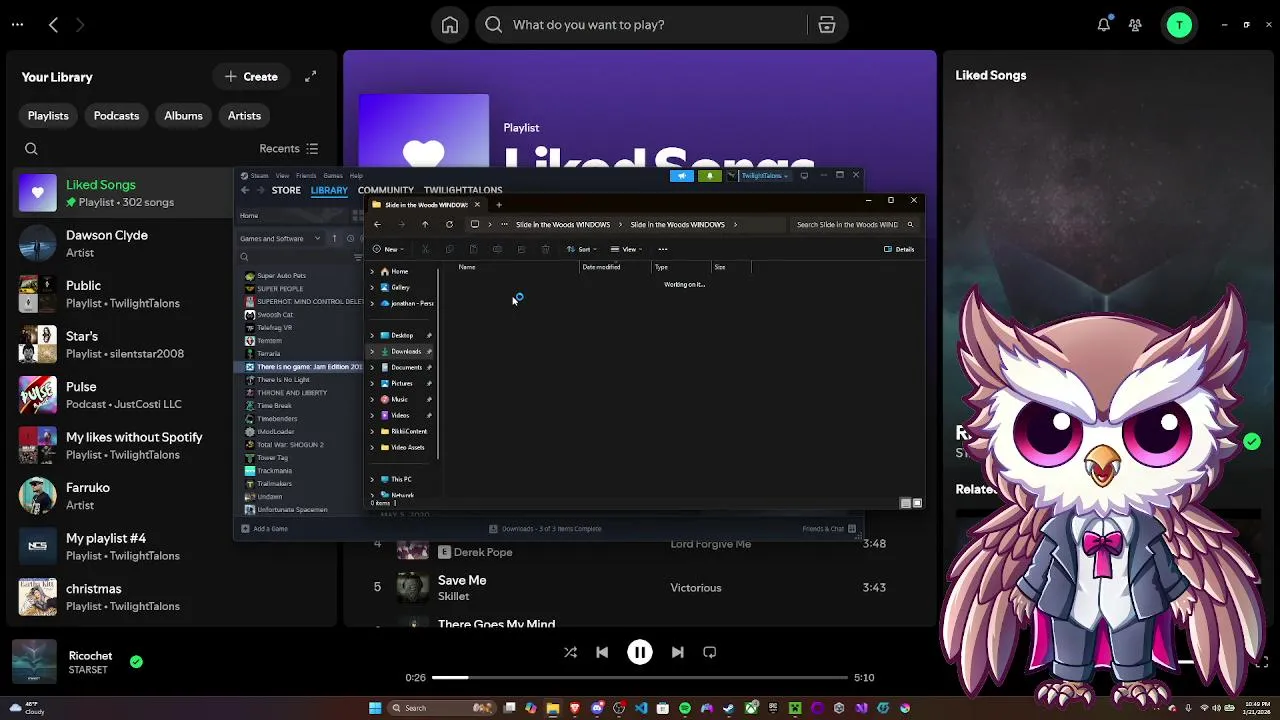Open Spotify Home with the house icon
This screenshot has width=1280, height=720.
click(x=450, y=25)
